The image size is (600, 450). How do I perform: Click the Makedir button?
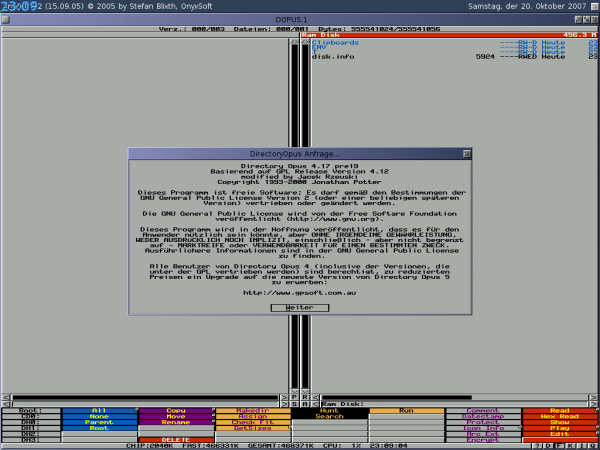[253, 411]
